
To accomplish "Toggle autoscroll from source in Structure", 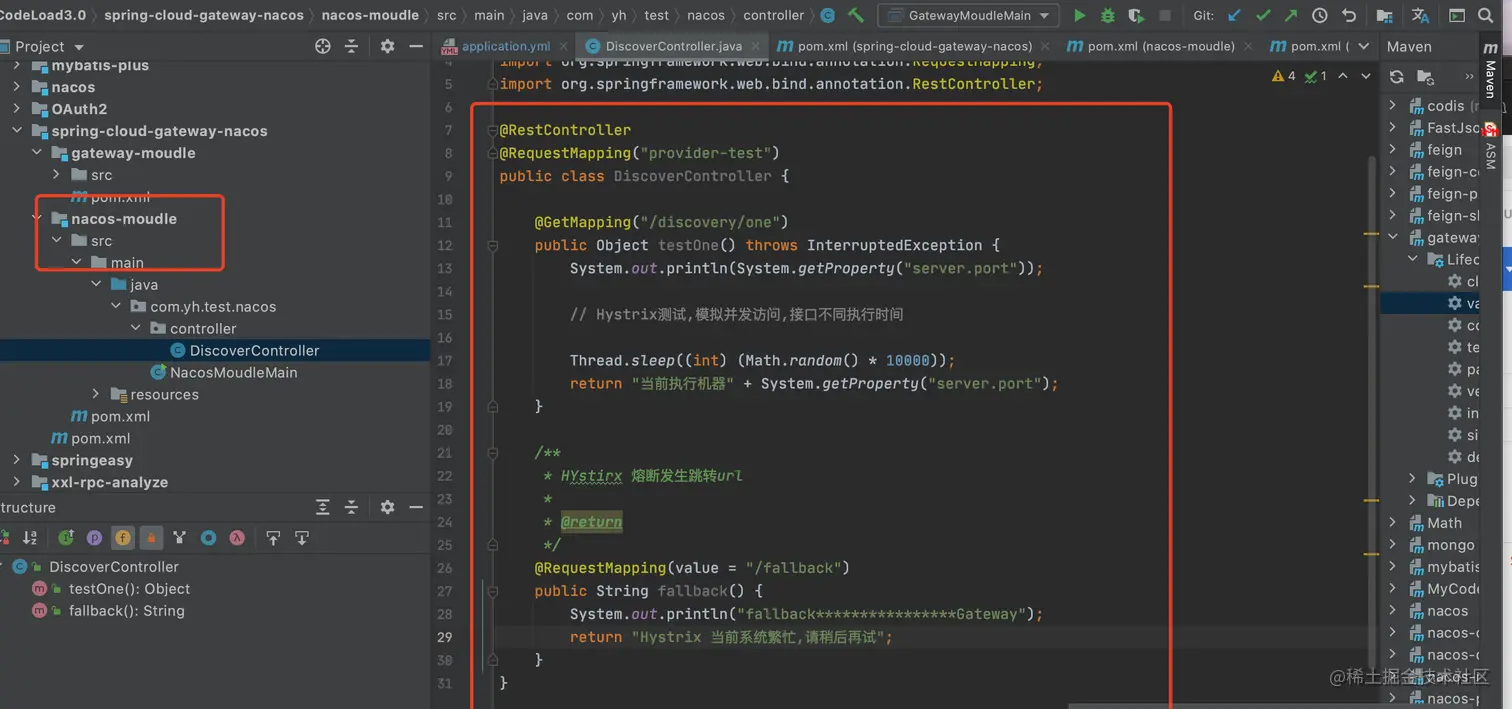I will pos(301,538).
